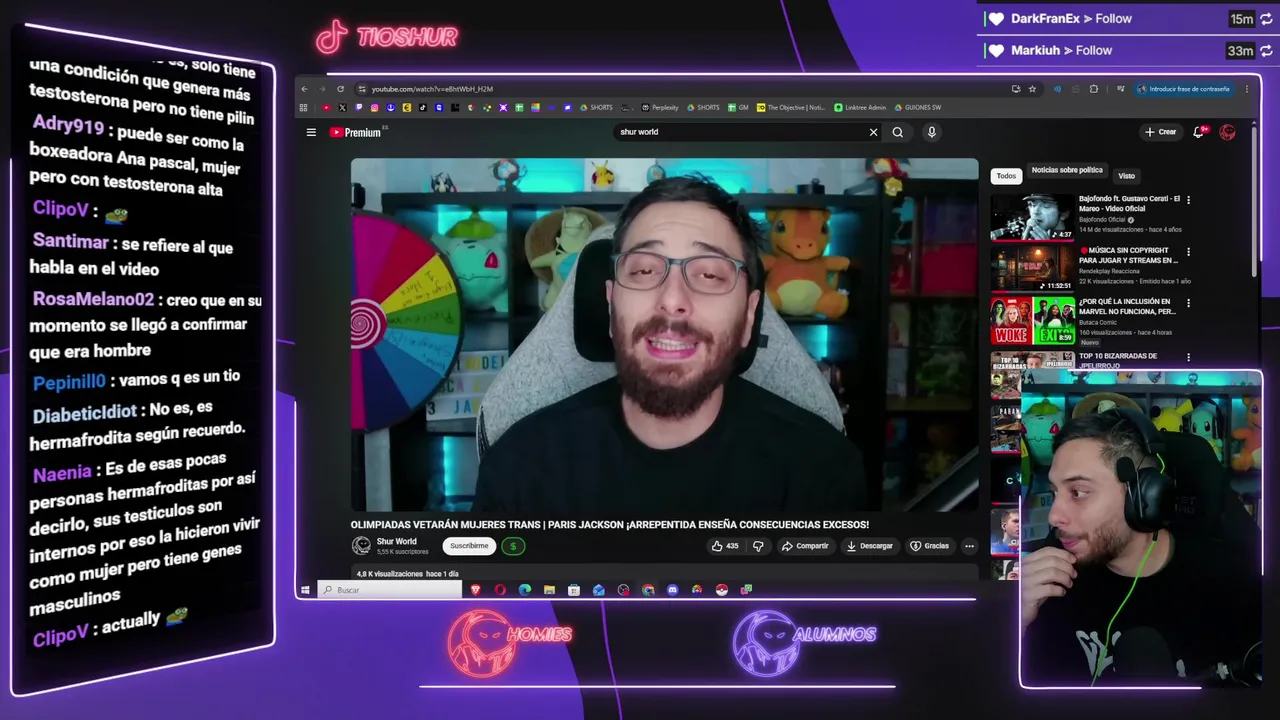Viewport: 1280px width, 720px height.
Task: Select the 'Todos' filter chip
Action: click(1006, 176)
